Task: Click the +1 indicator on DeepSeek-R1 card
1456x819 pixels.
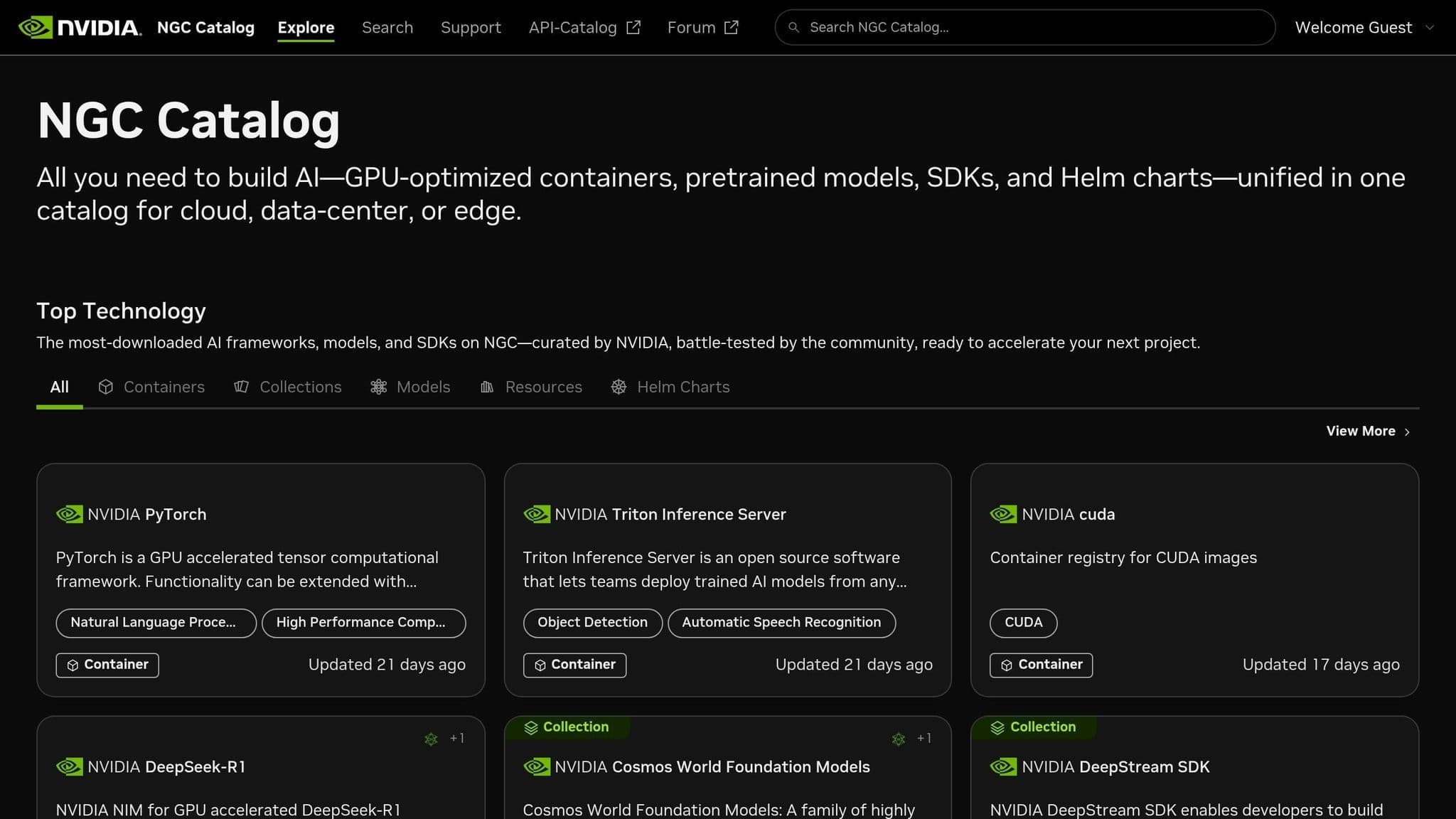Action: click(457, 739)
